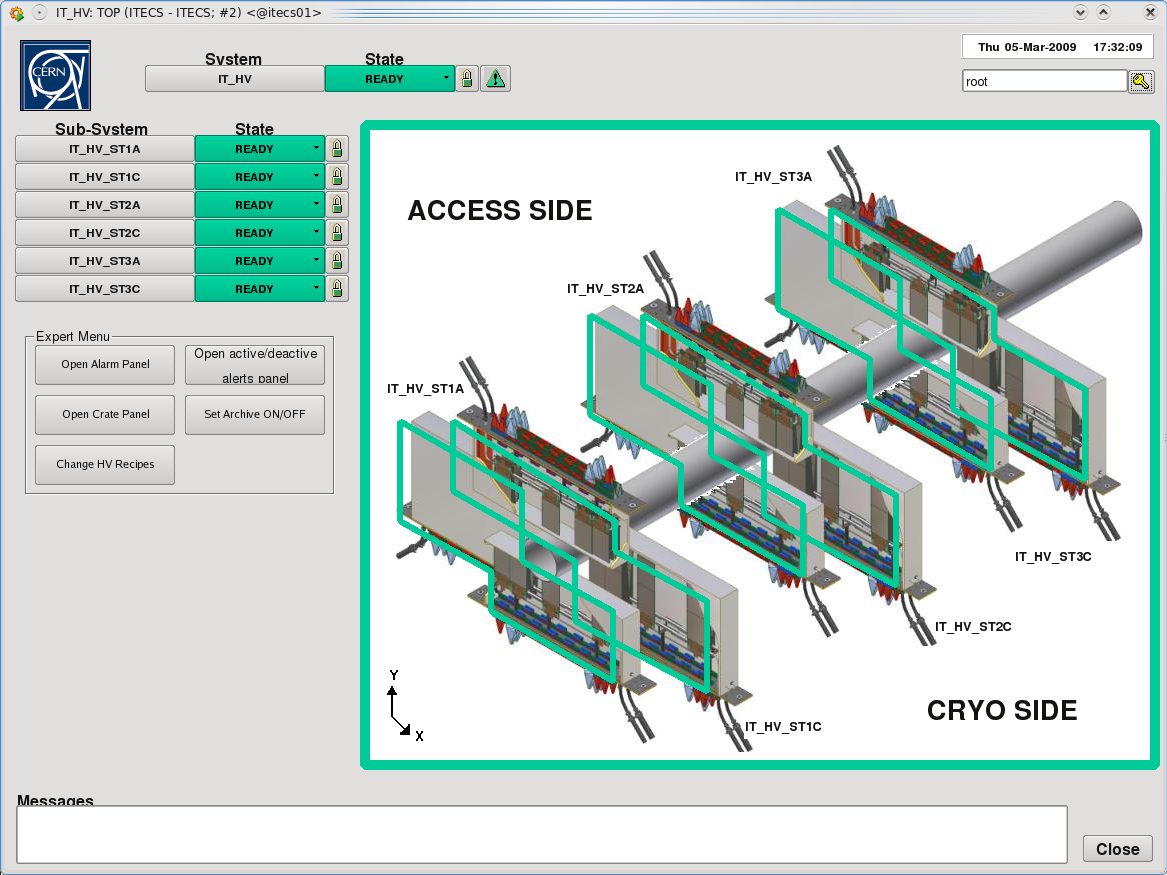Click the CERN logo icon
The image size is (1167, 875).
click(x=55, y=75)
